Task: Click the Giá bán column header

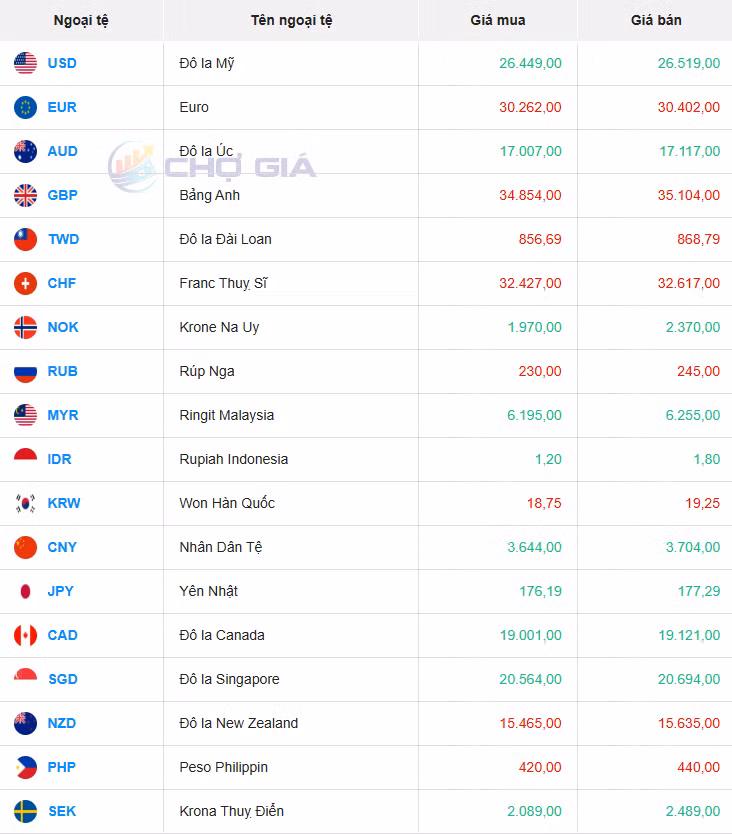Action: [x=656, y=20]
